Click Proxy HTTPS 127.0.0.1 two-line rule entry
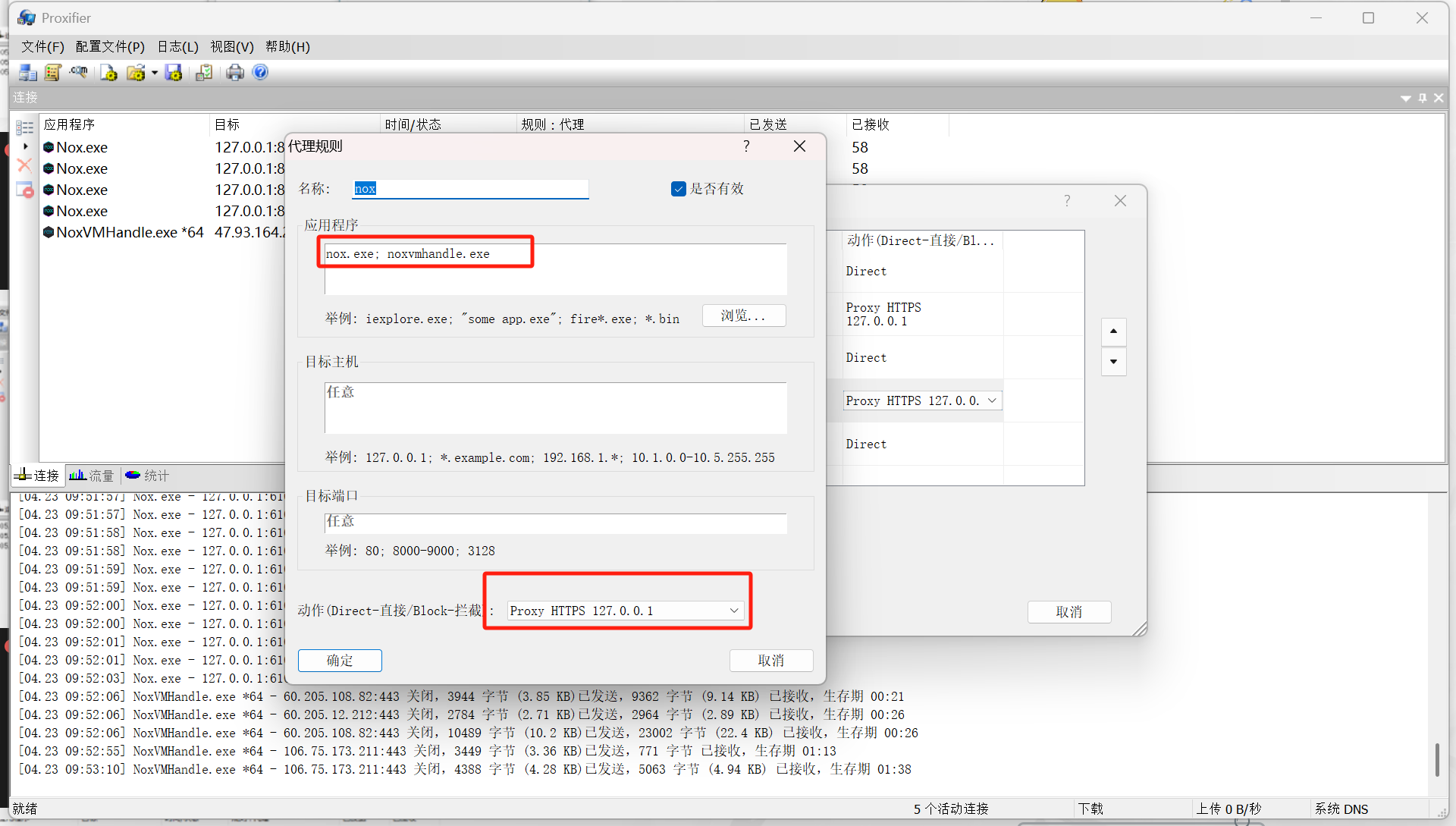The height and width of the screenshot is (826, 1456). pos(883,314)
